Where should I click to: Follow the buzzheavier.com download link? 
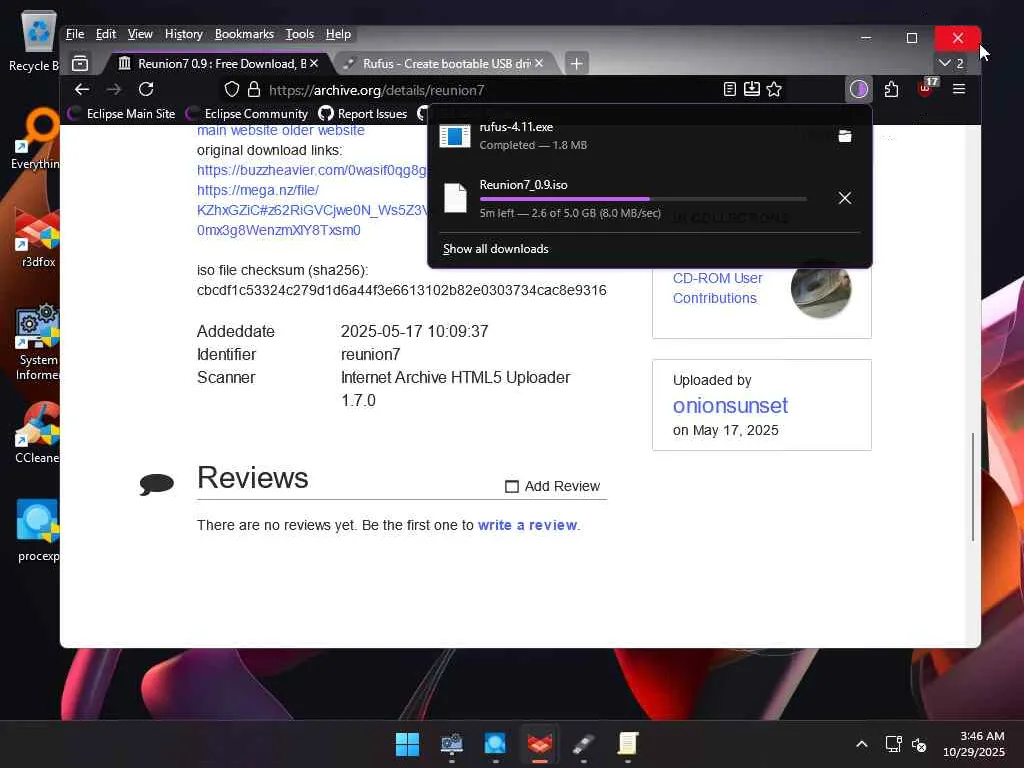click(312, 170)
